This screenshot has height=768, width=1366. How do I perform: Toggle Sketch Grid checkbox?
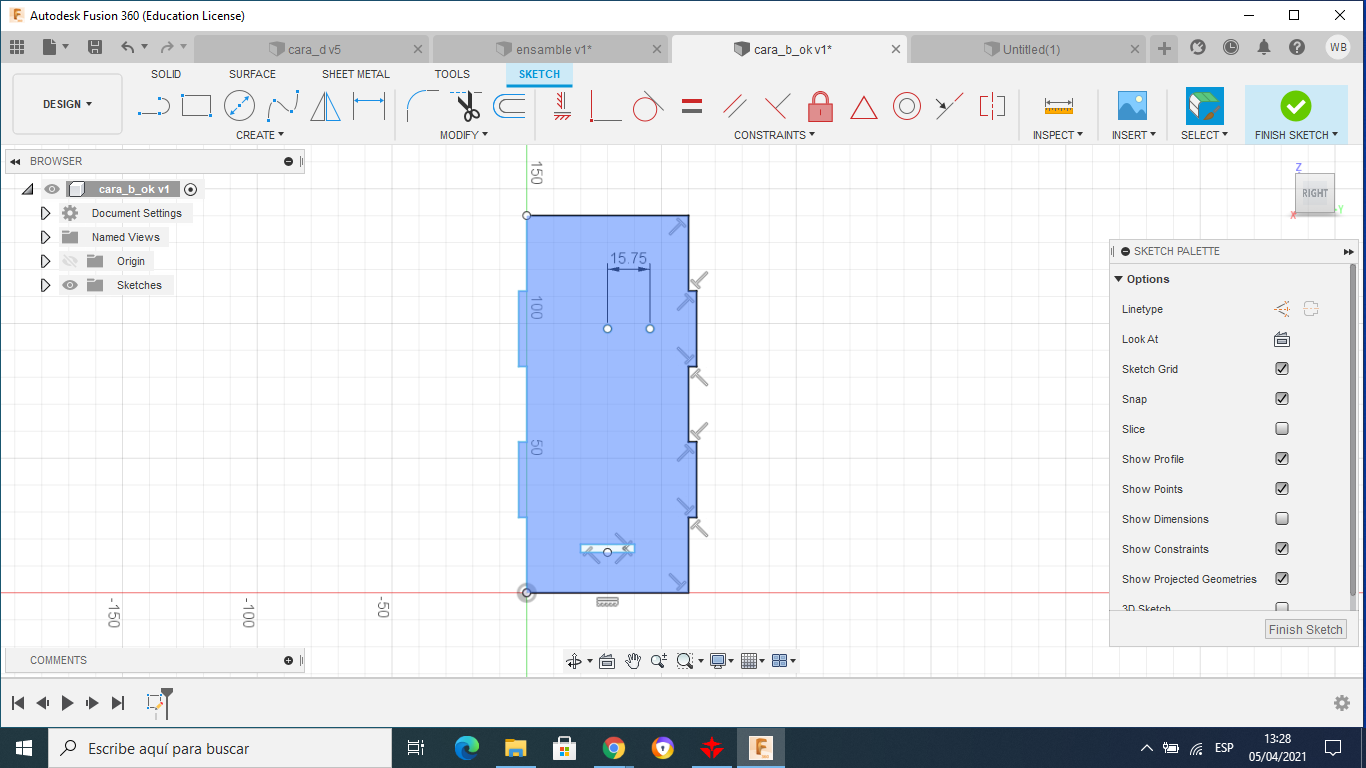(x=1282, y=369)
